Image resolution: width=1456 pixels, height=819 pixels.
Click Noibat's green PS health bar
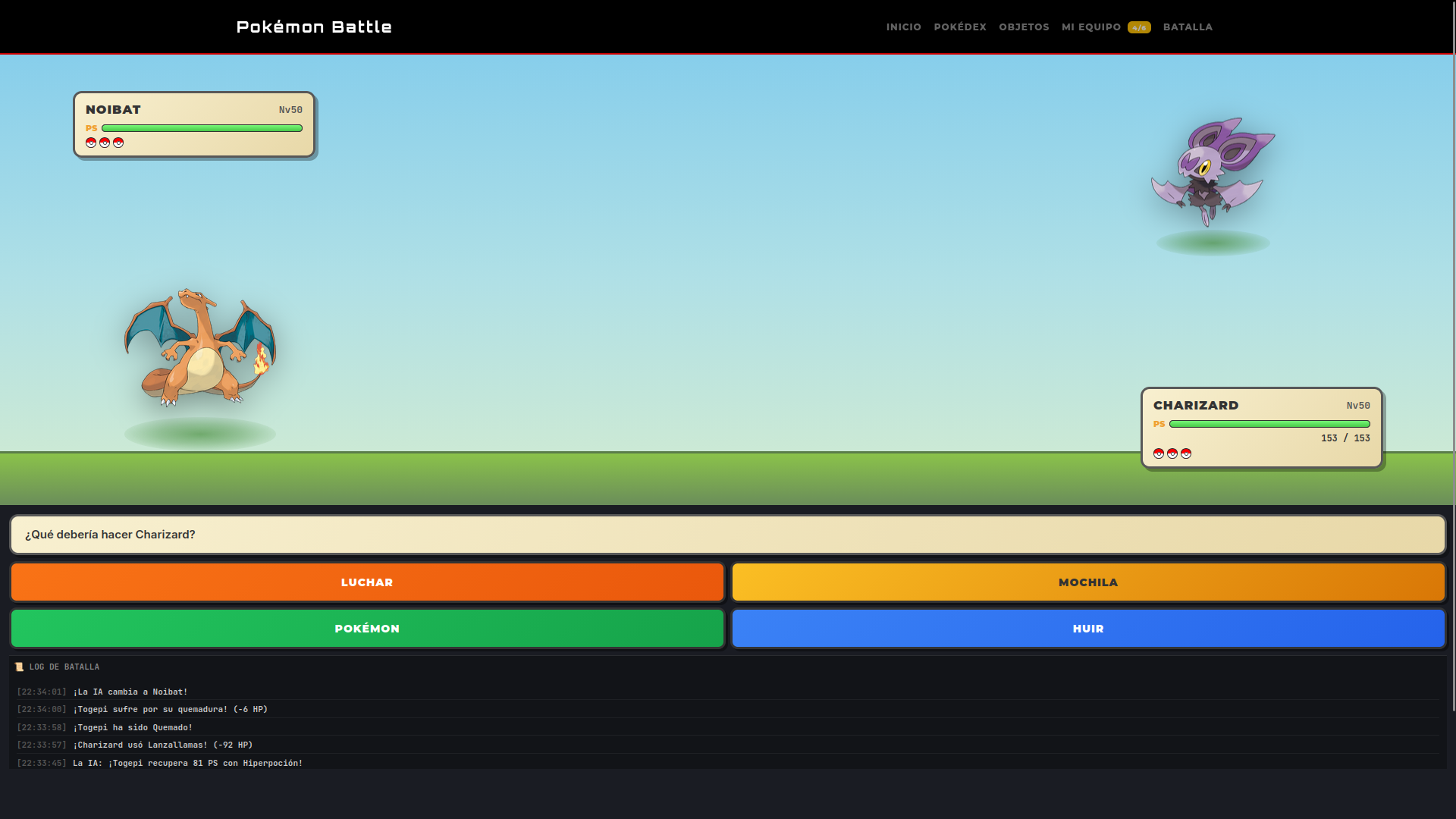coord(202,128)
